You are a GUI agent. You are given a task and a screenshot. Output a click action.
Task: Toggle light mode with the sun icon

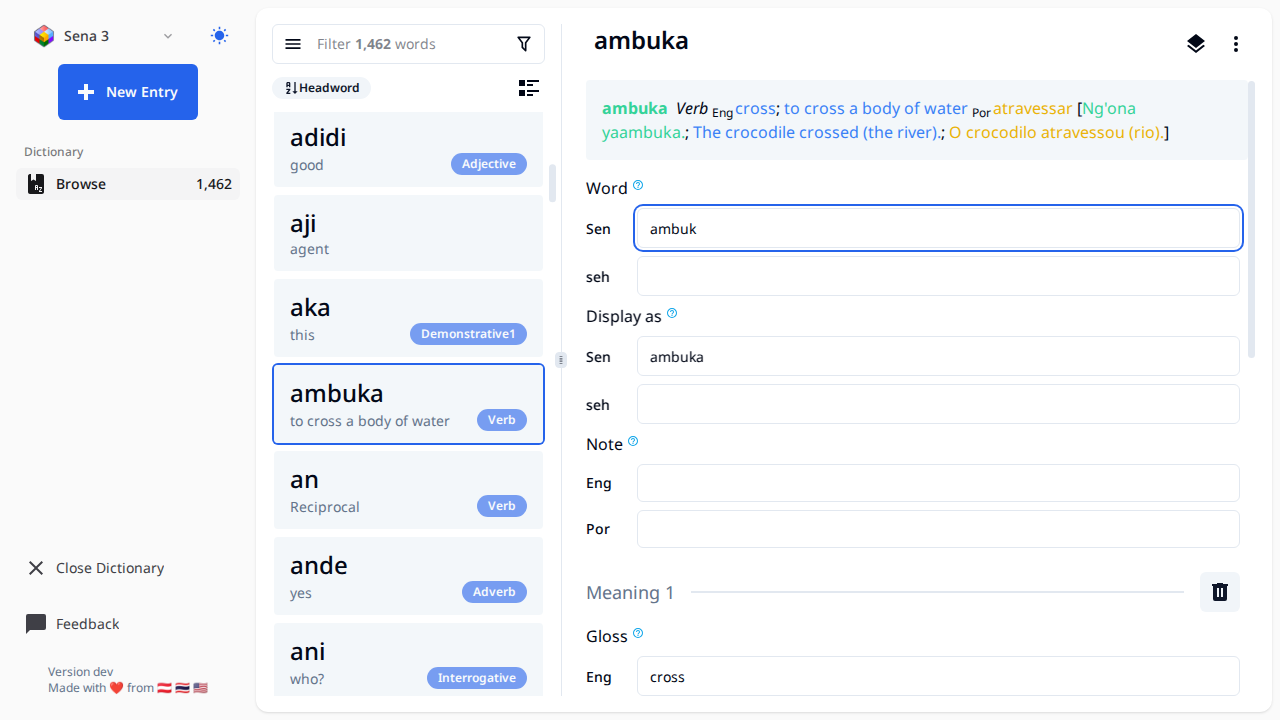pyautogui.click(x=219, y=34)
